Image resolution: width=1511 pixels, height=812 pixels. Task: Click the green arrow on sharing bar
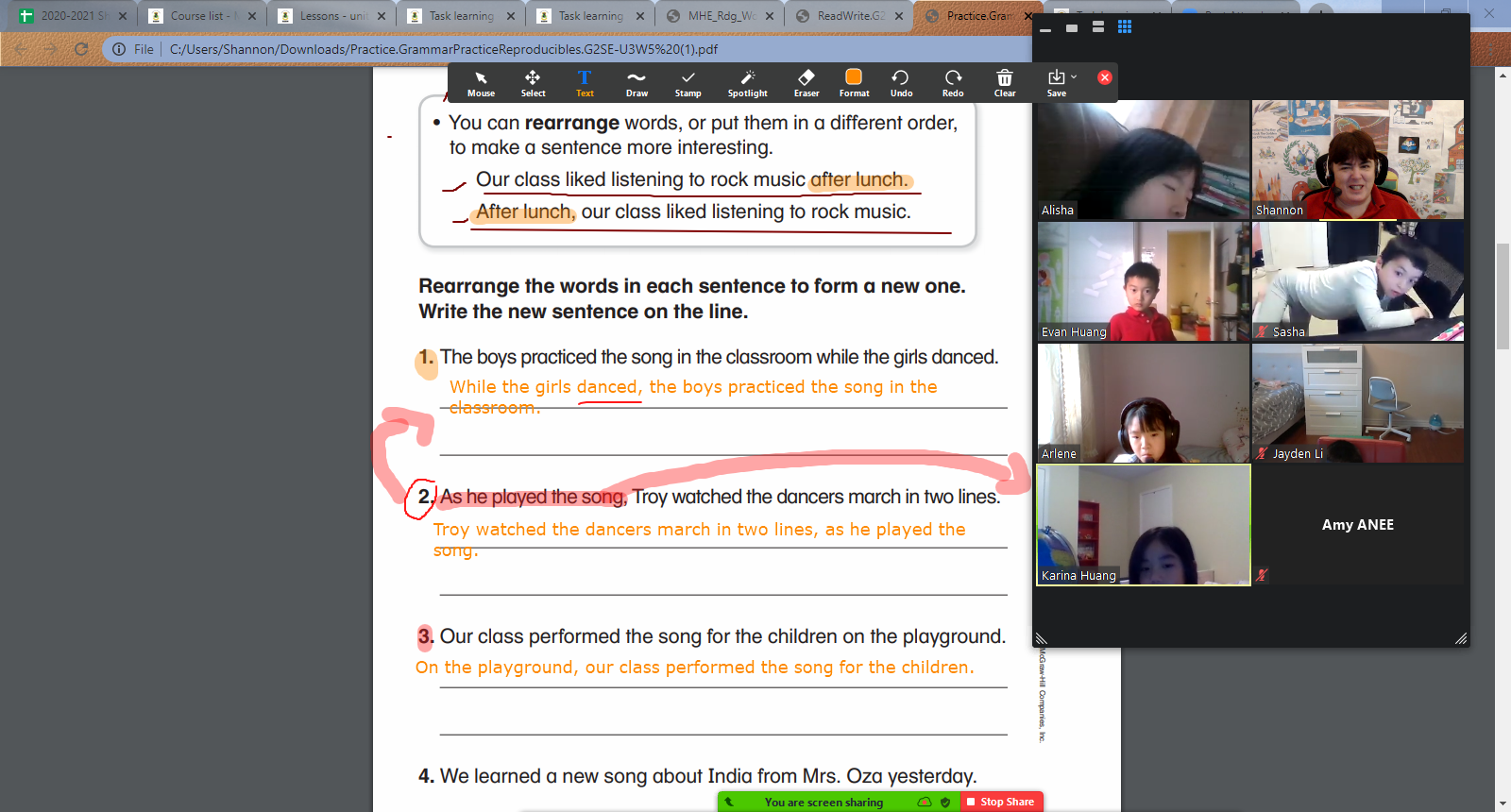728,802
